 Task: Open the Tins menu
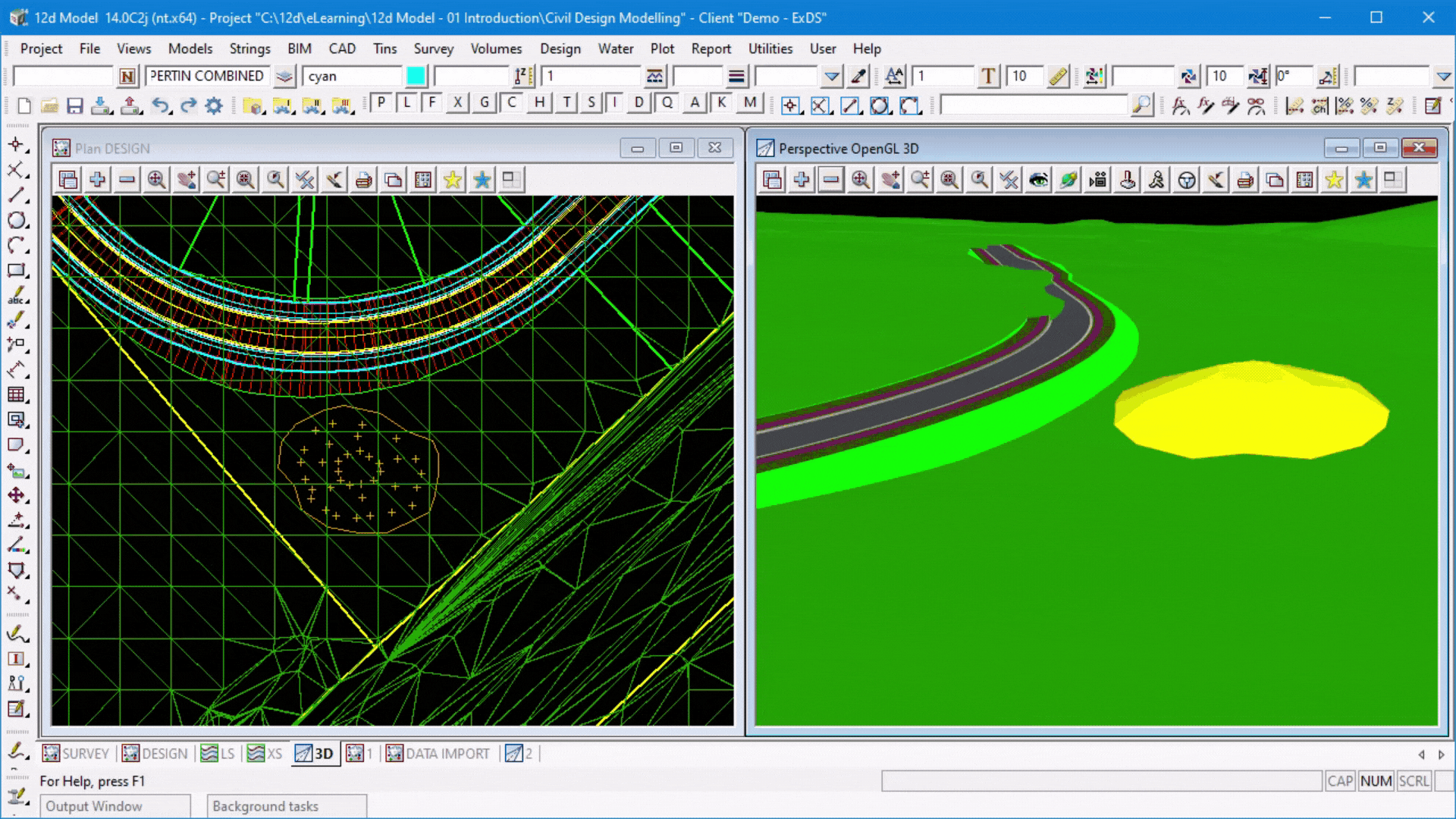point(384,49)
